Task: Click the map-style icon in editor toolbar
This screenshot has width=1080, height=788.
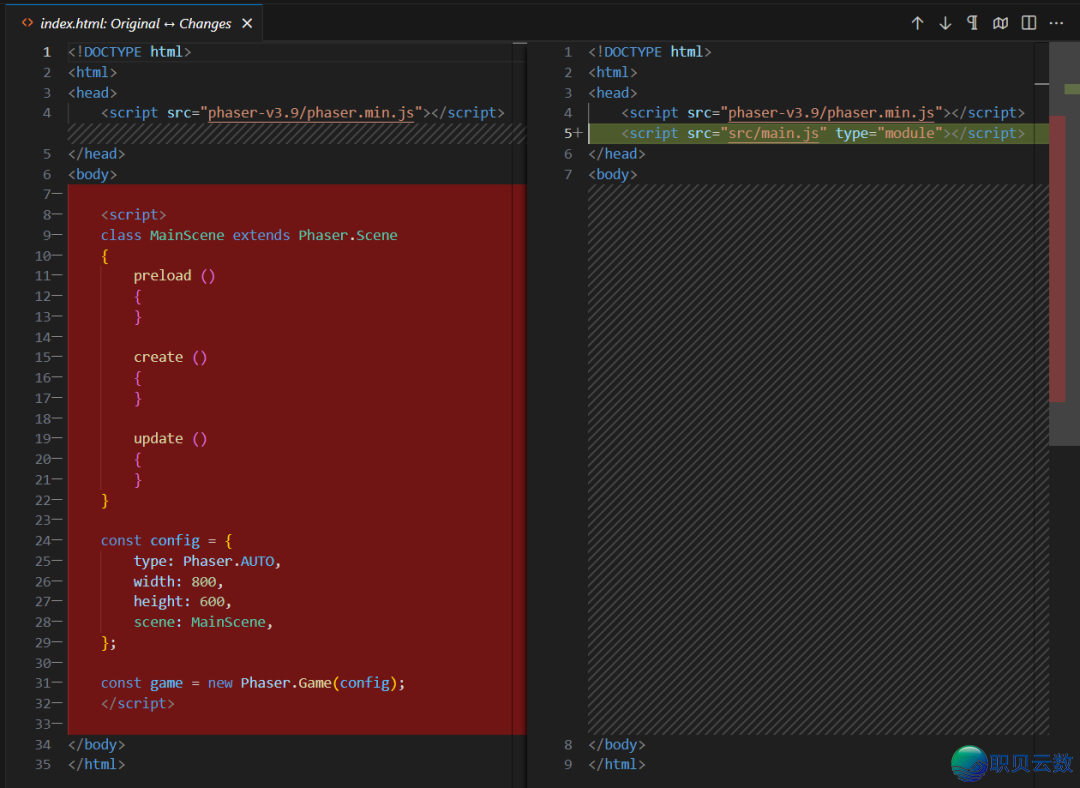Action: (x=1000, y=23)
